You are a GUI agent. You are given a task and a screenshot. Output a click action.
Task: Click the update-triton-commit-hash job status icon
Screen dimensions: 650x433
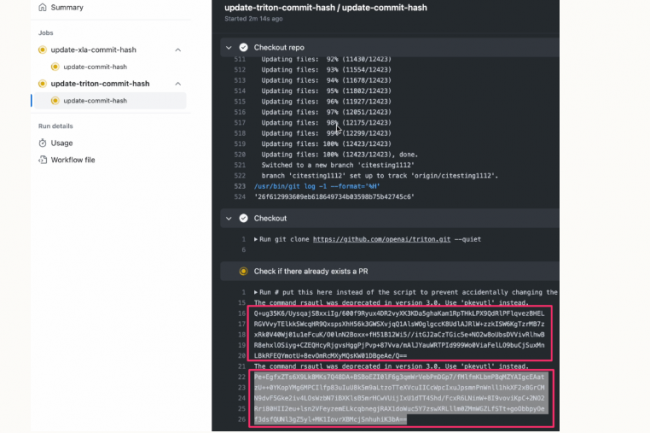pyautogui.click(x=41, y=84)
